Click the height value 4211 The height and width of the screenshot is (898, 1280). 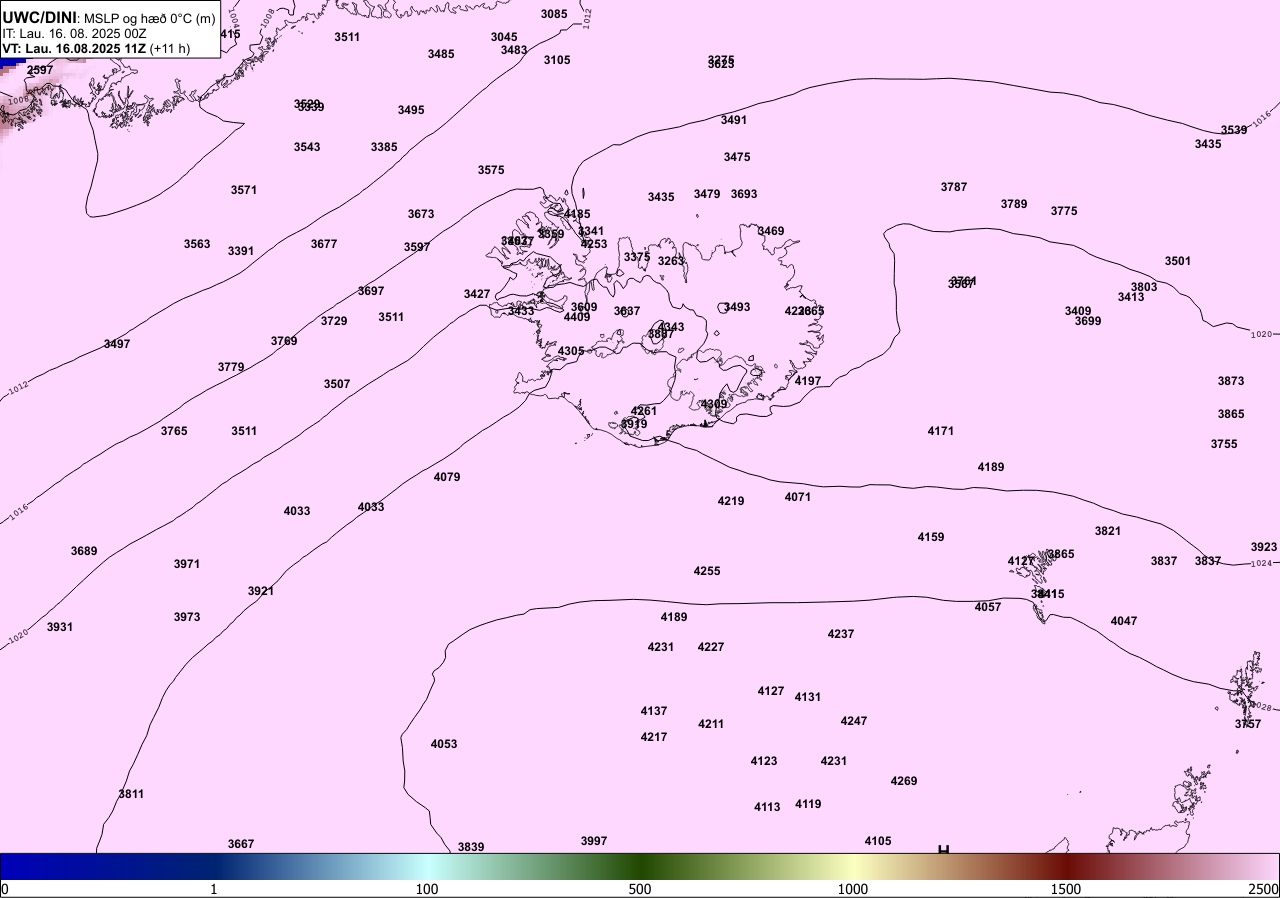point(711,724)
